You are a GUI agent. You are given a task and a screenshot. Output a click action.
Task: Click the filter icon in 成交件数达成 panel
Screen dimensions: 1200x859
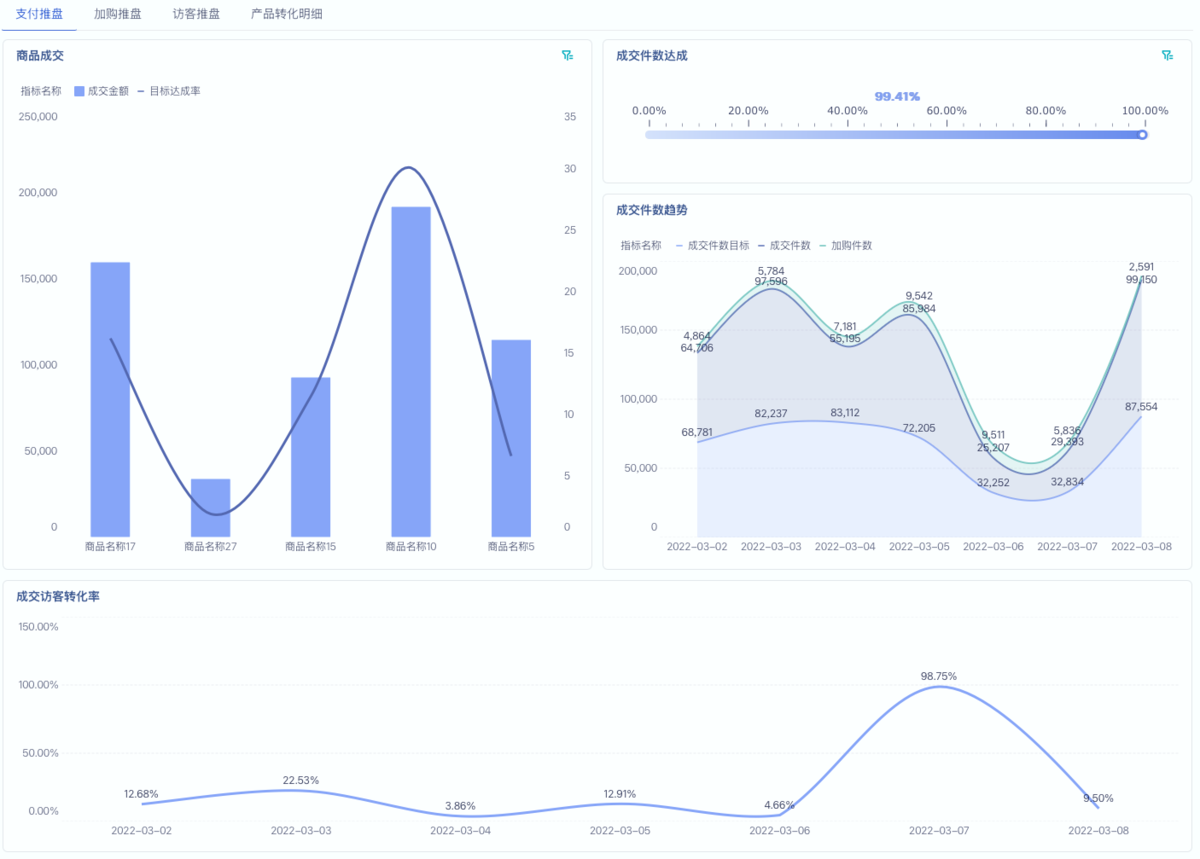1167,56
